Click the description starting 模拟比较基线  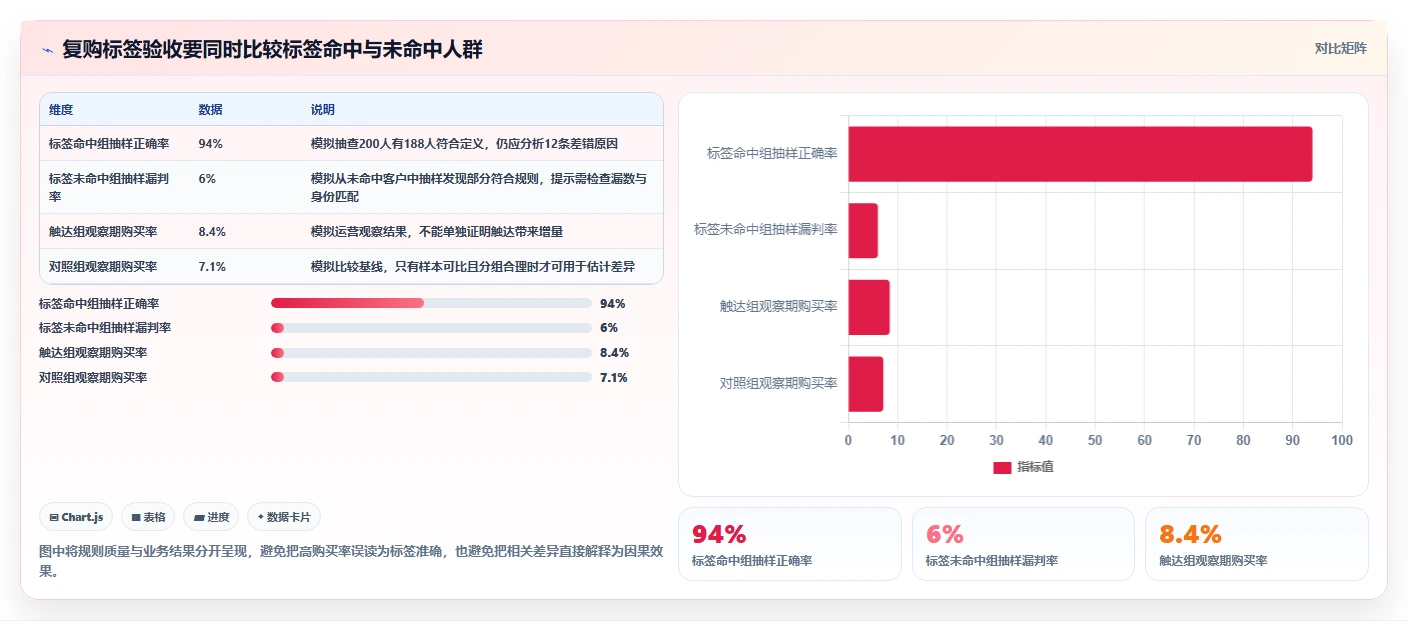pos(473,266)
